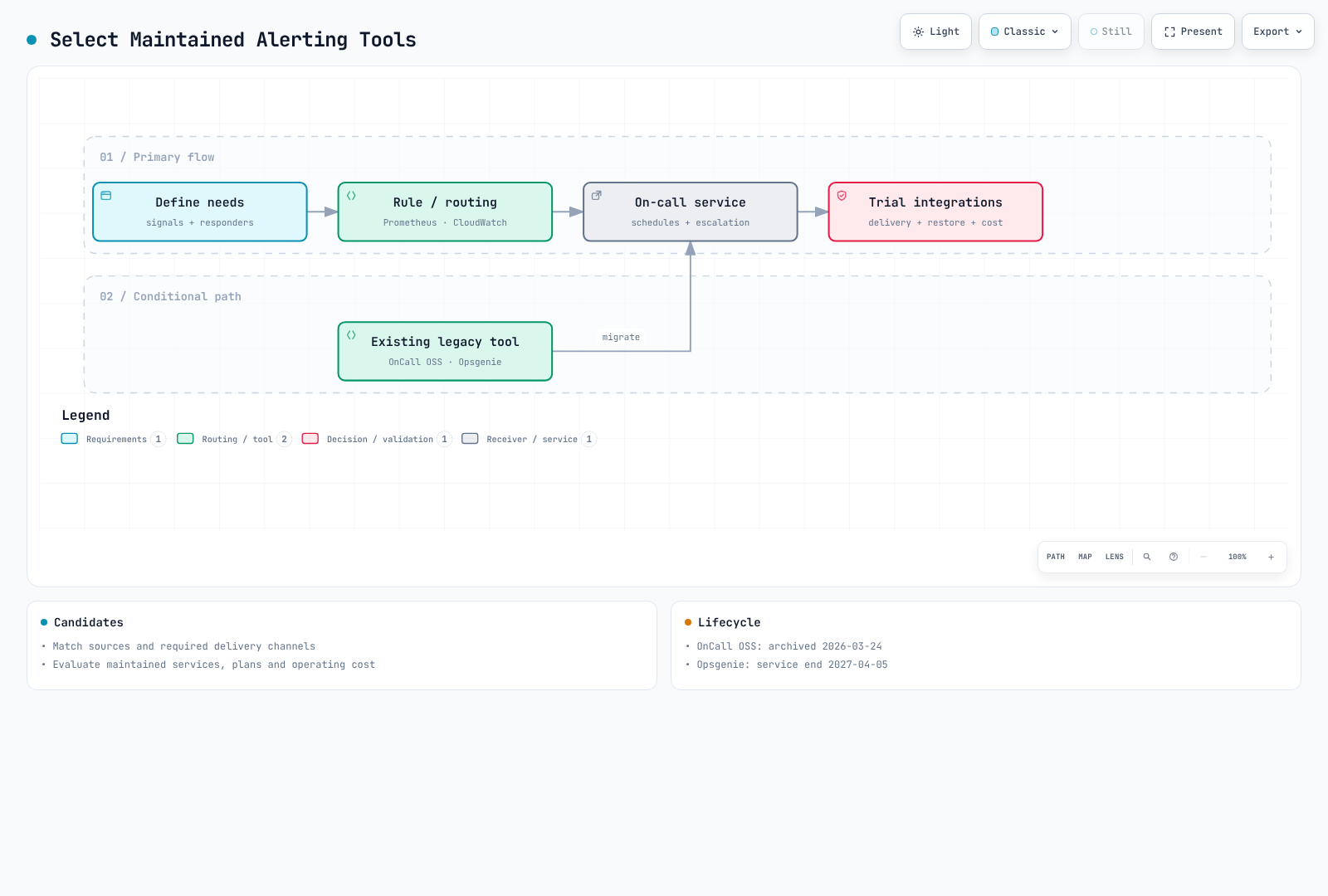Zoom out with the minus icon
Image resolution: width=1328 pixels, height=896 pixels.
[x=1203, y=557]
